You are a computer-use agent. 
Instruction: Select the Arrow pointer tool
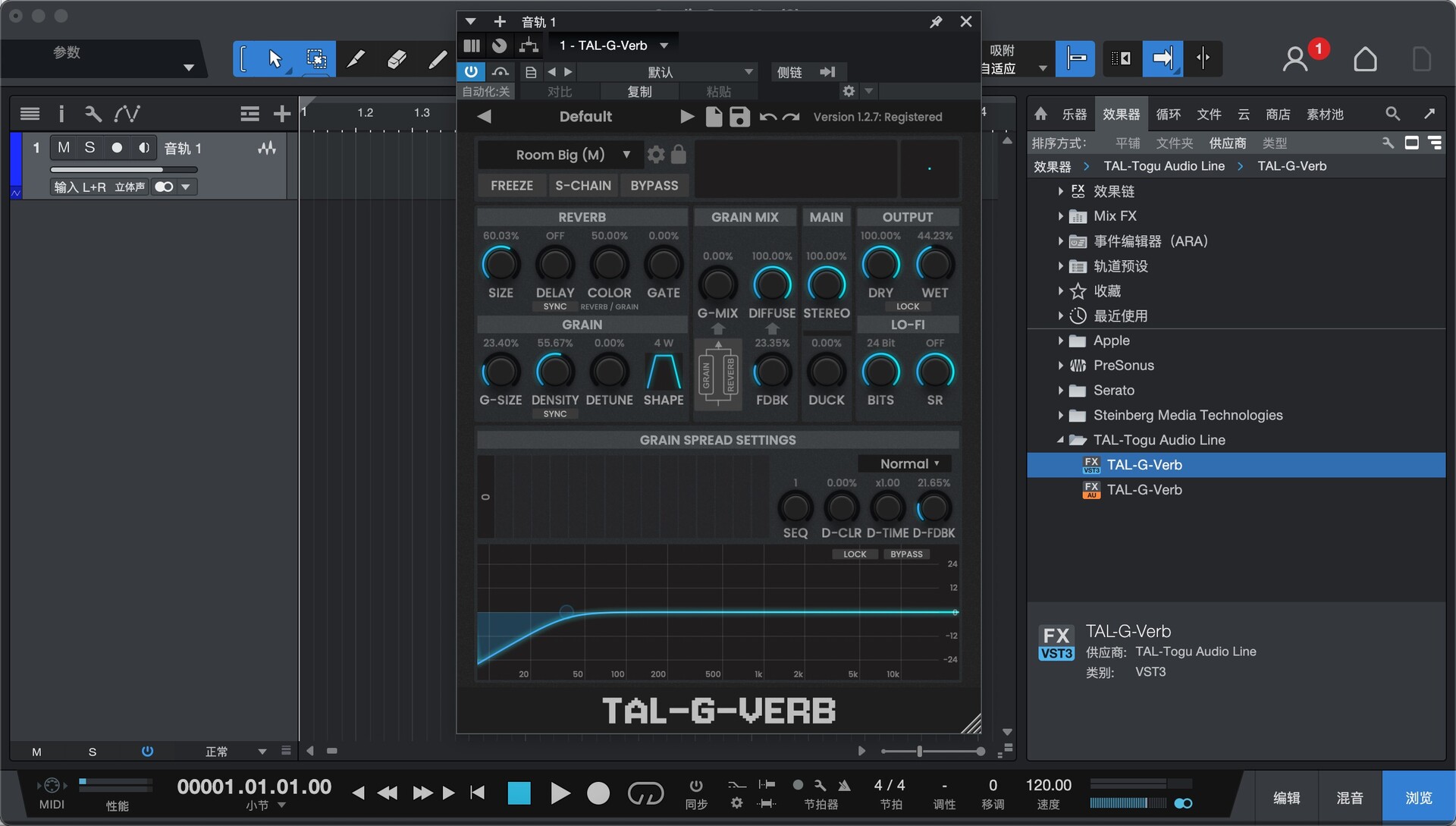(275, 59)
